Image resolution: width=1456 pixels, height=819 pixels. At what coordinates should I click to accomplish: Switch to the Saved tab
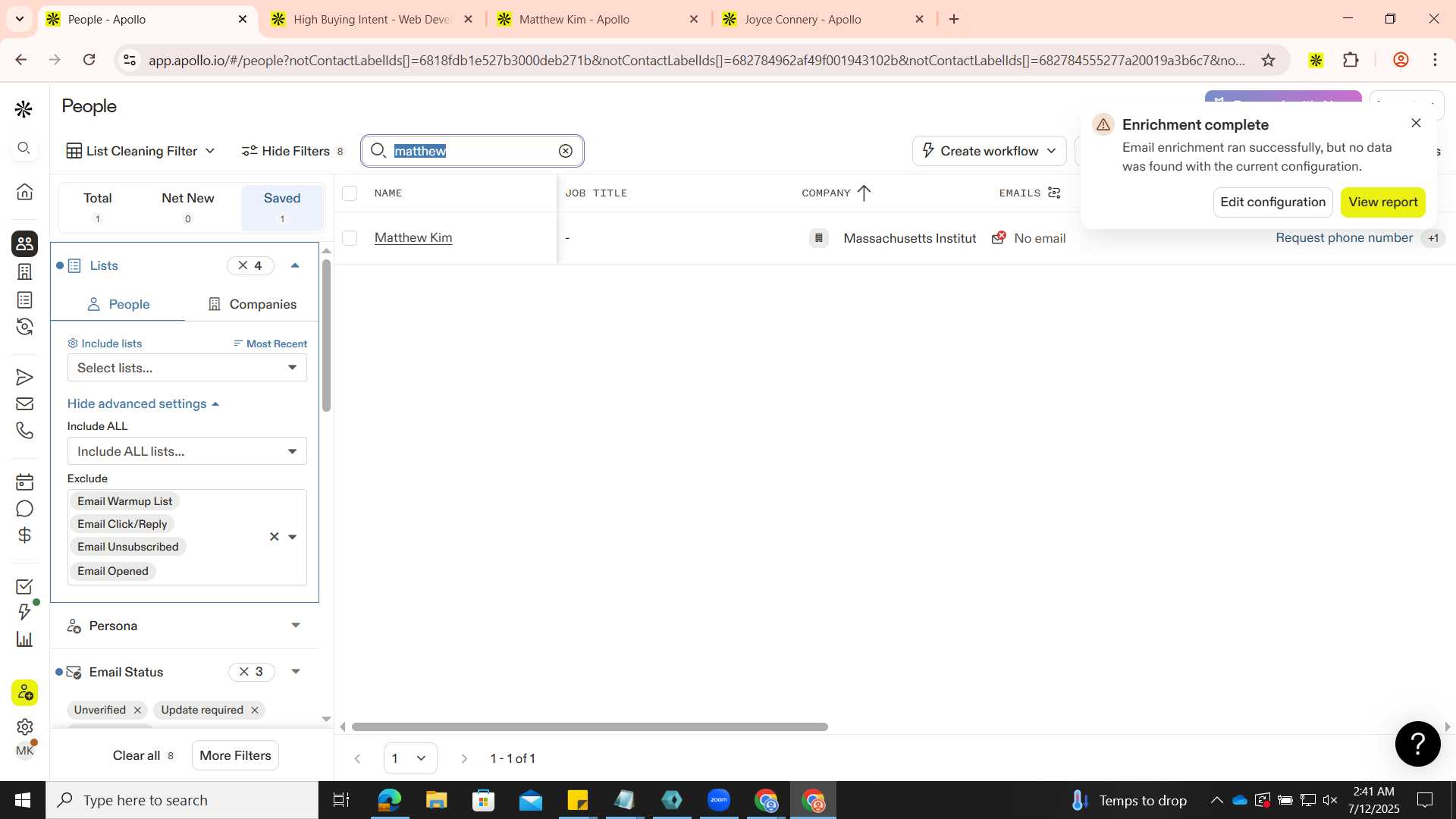coord(282,207)
